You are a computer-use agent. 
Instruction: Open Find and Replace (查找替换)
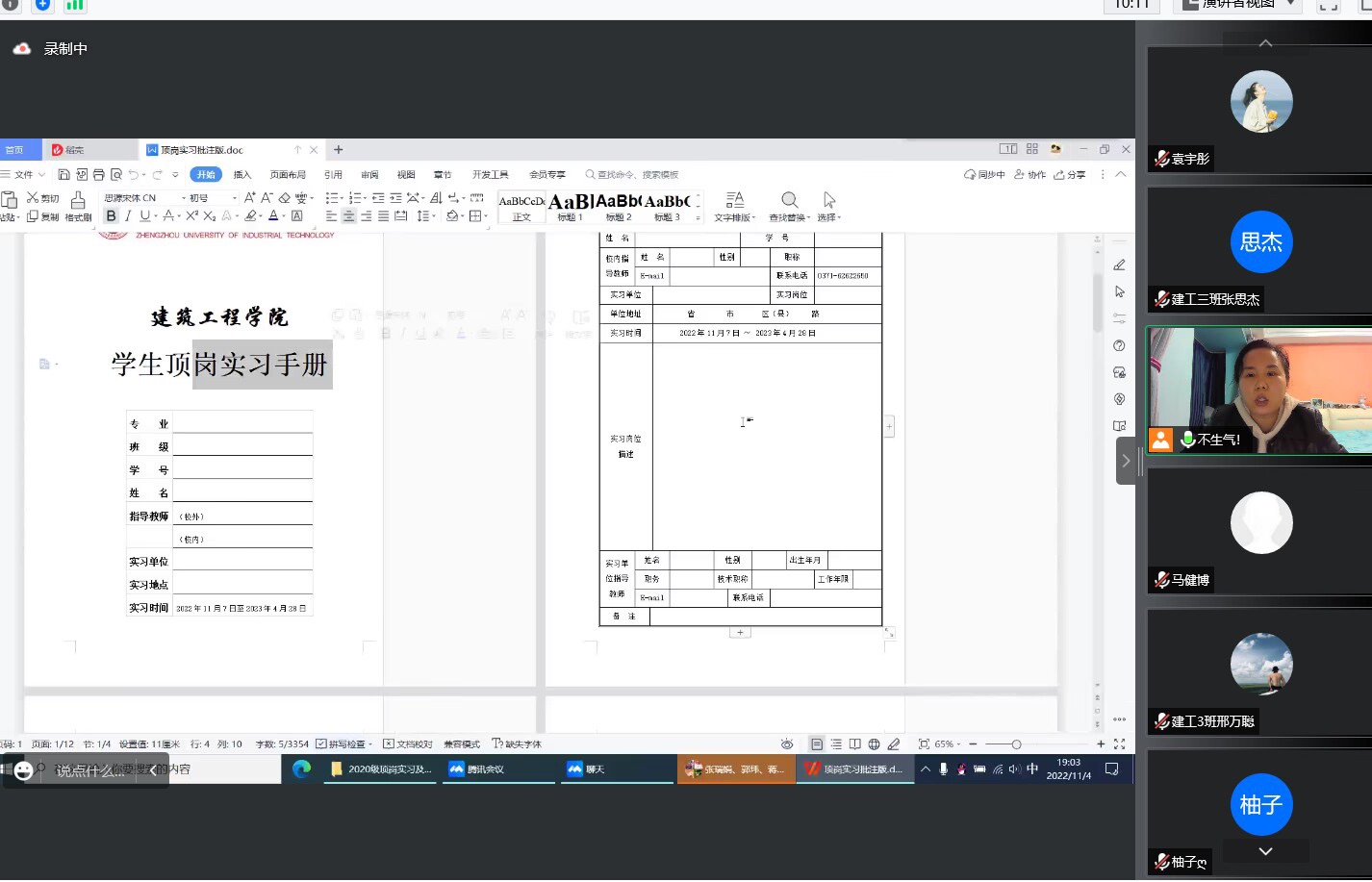pos(789,205)
